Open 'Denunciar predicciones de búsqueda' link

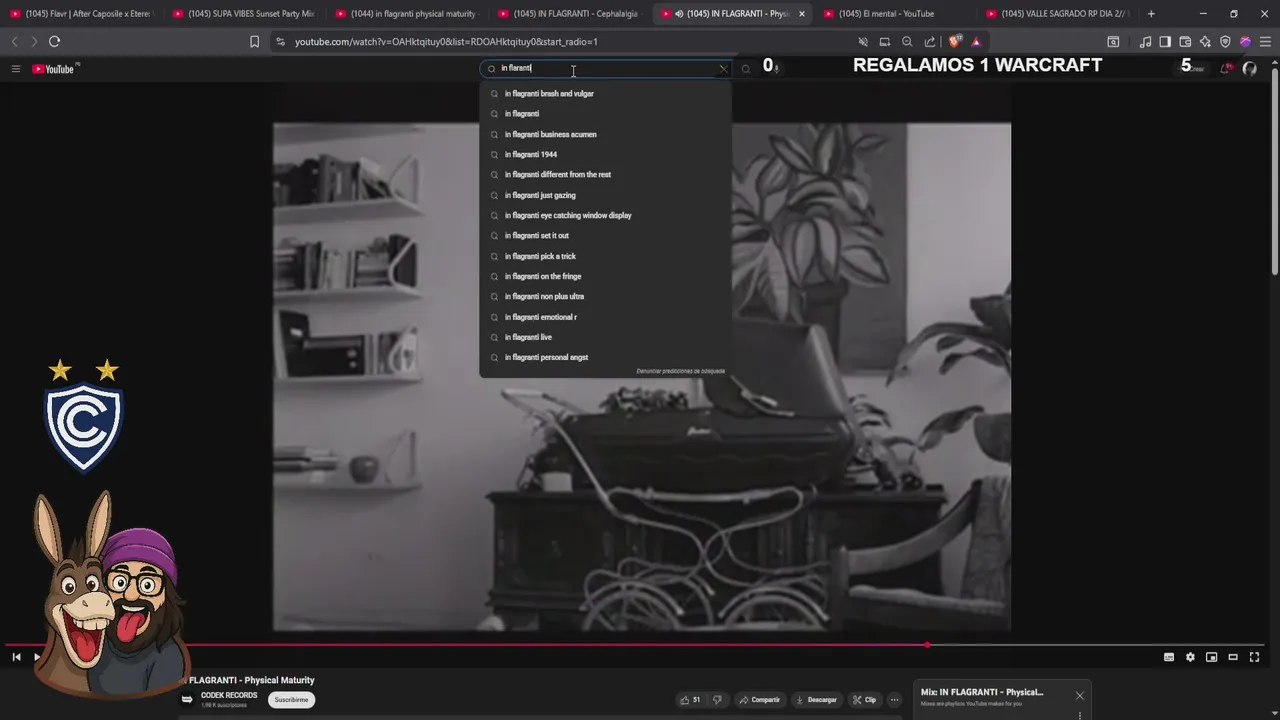[681, 371]
